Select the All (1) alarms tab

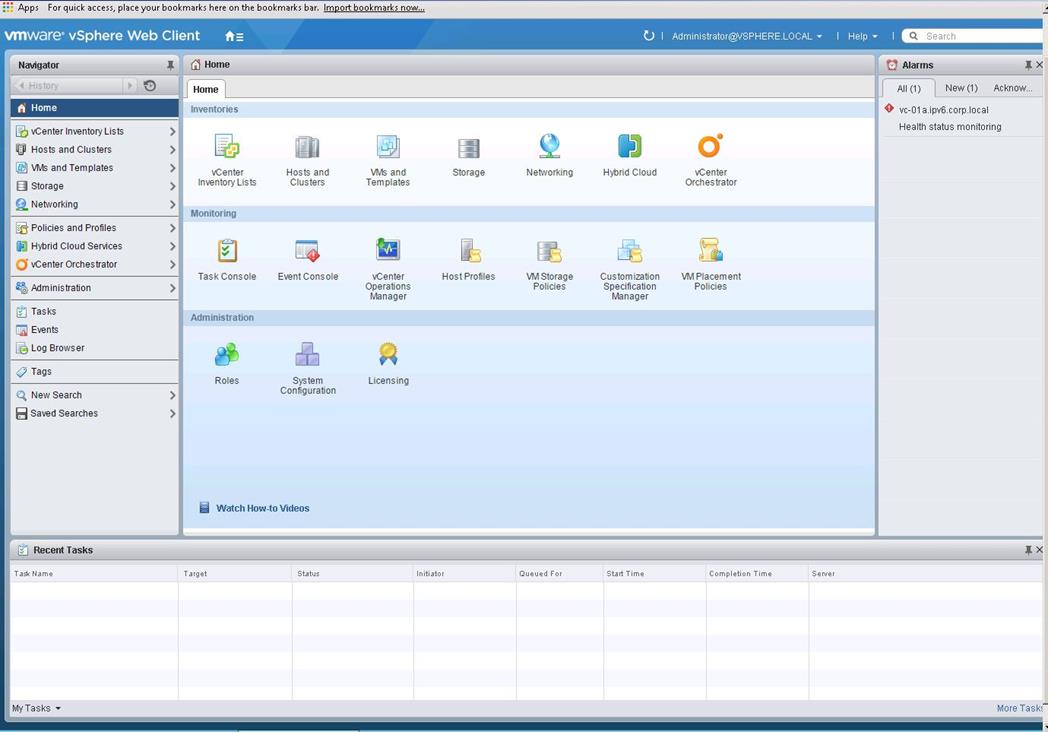[908, 88]
